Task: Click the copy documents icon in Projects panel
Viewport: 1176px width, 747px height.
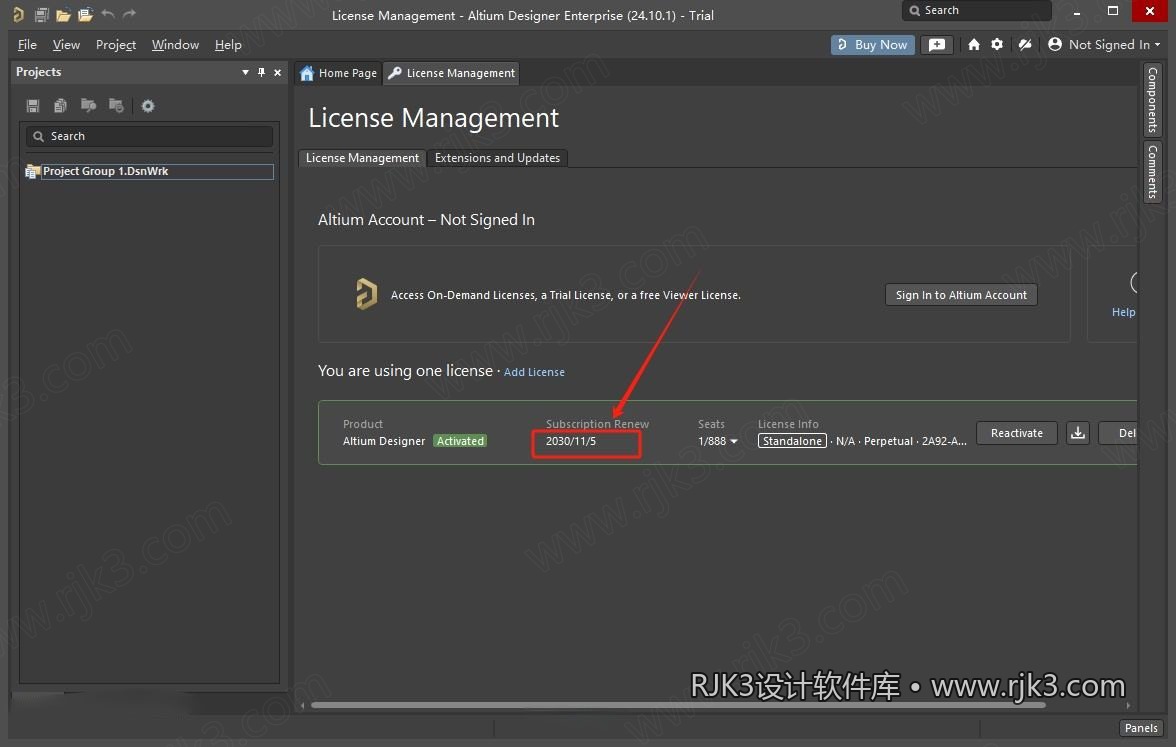Action: pos(60,106)
